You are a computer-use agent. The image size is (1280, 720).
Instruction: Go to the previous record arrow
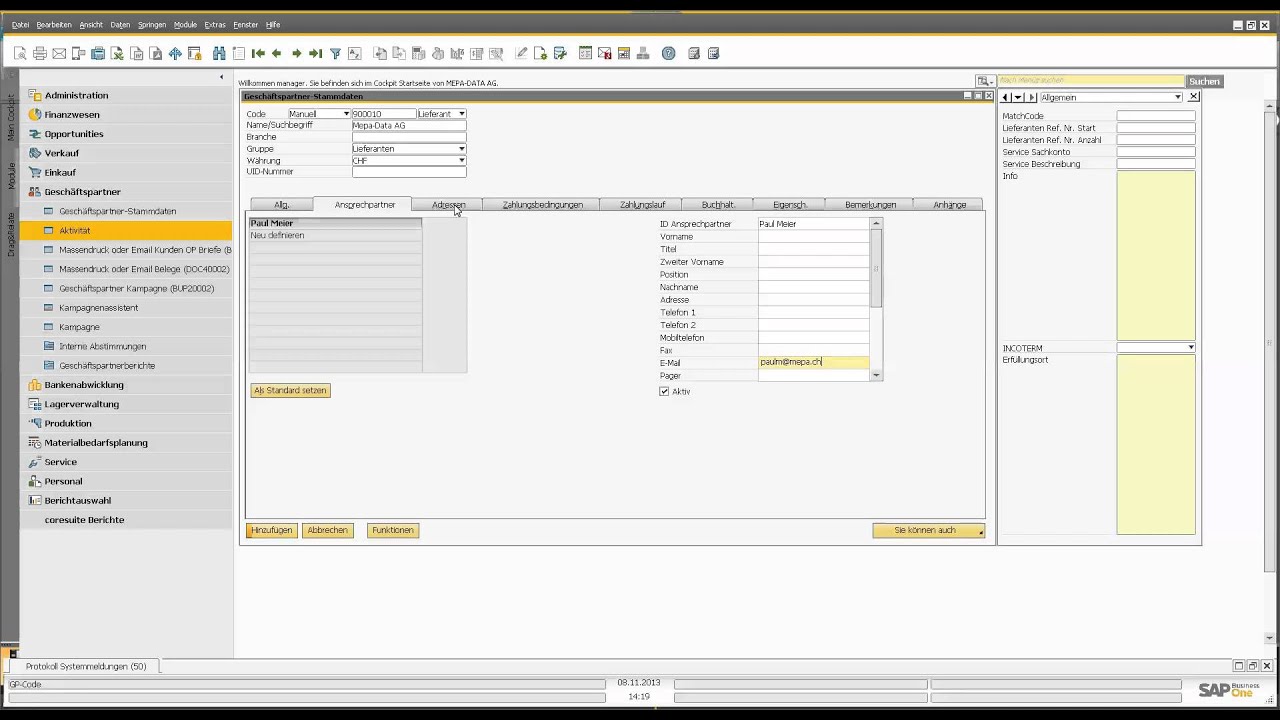click(277, 53)
